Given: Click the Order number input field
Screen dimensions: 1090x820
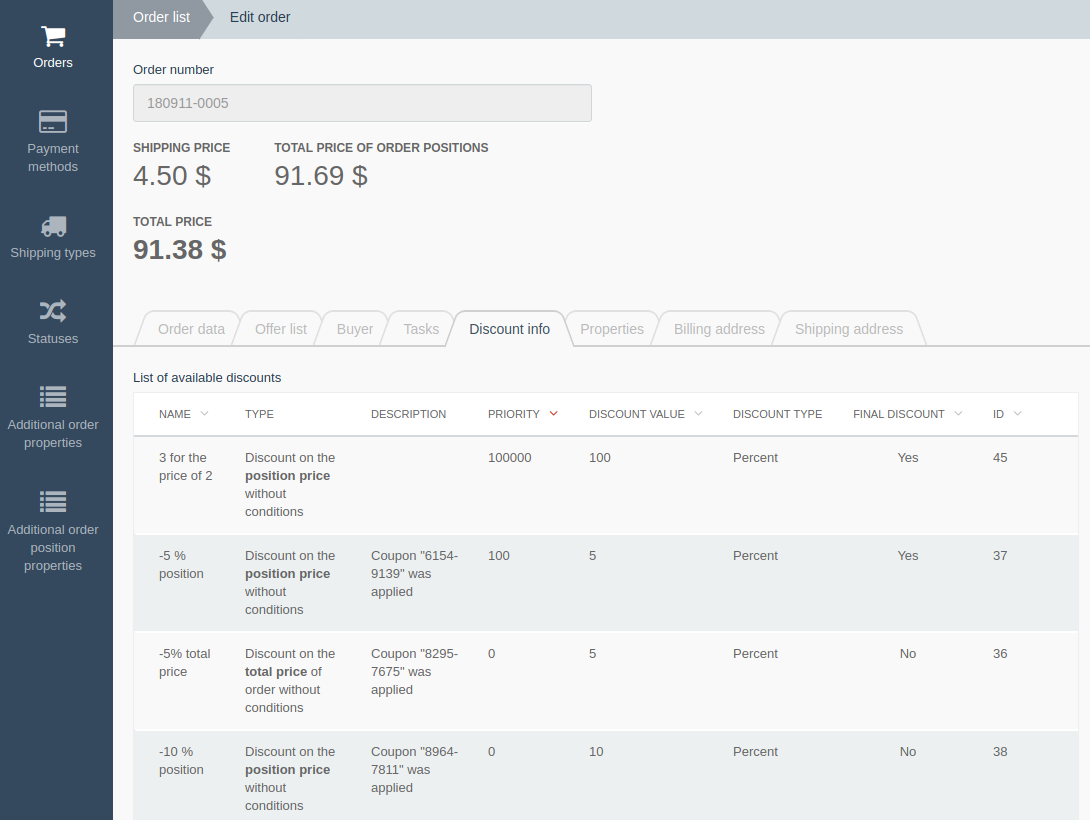Looking at the screenshot, I should tap(362, 103).
